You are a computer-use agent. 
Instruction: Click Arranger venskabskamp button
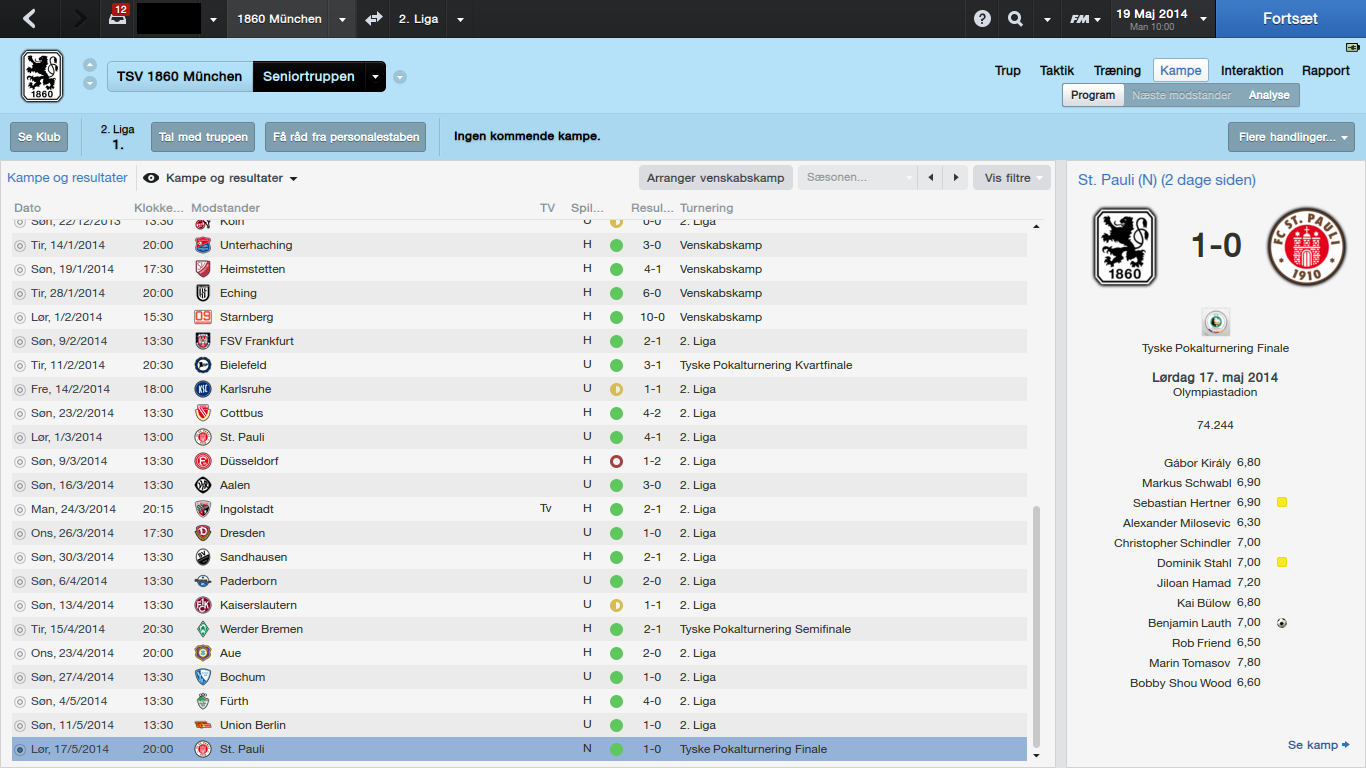[x=716, y=178]
